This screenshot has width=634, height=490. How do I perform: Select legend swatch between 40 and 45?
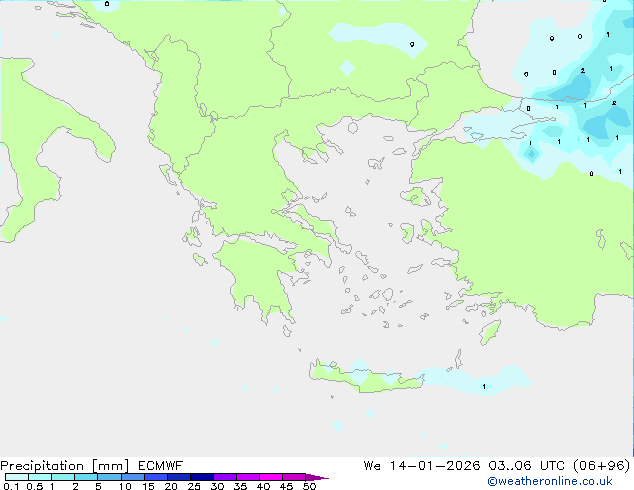[271, 477]
